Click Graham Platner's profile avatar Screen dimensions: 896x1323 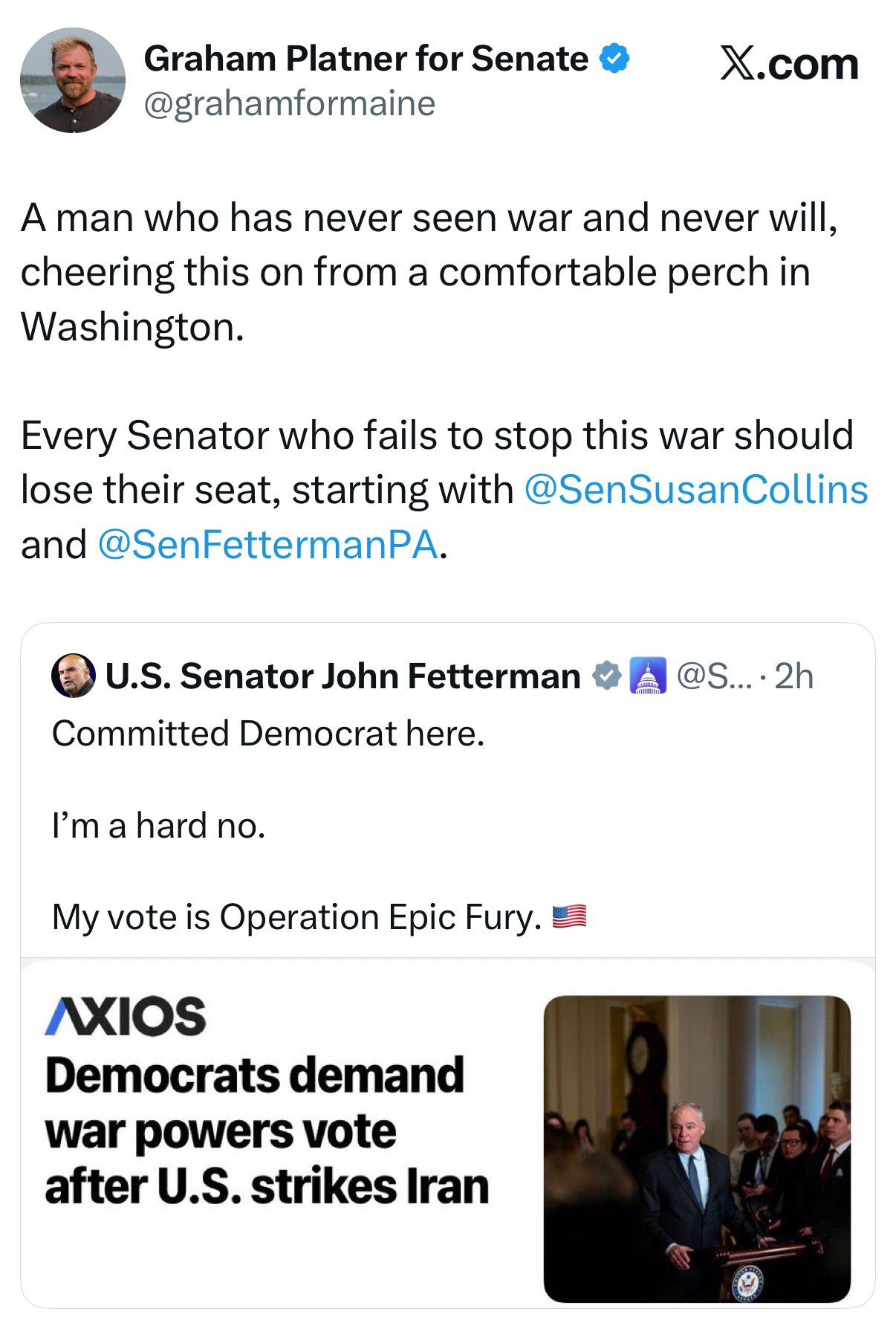tap(72, 80)
